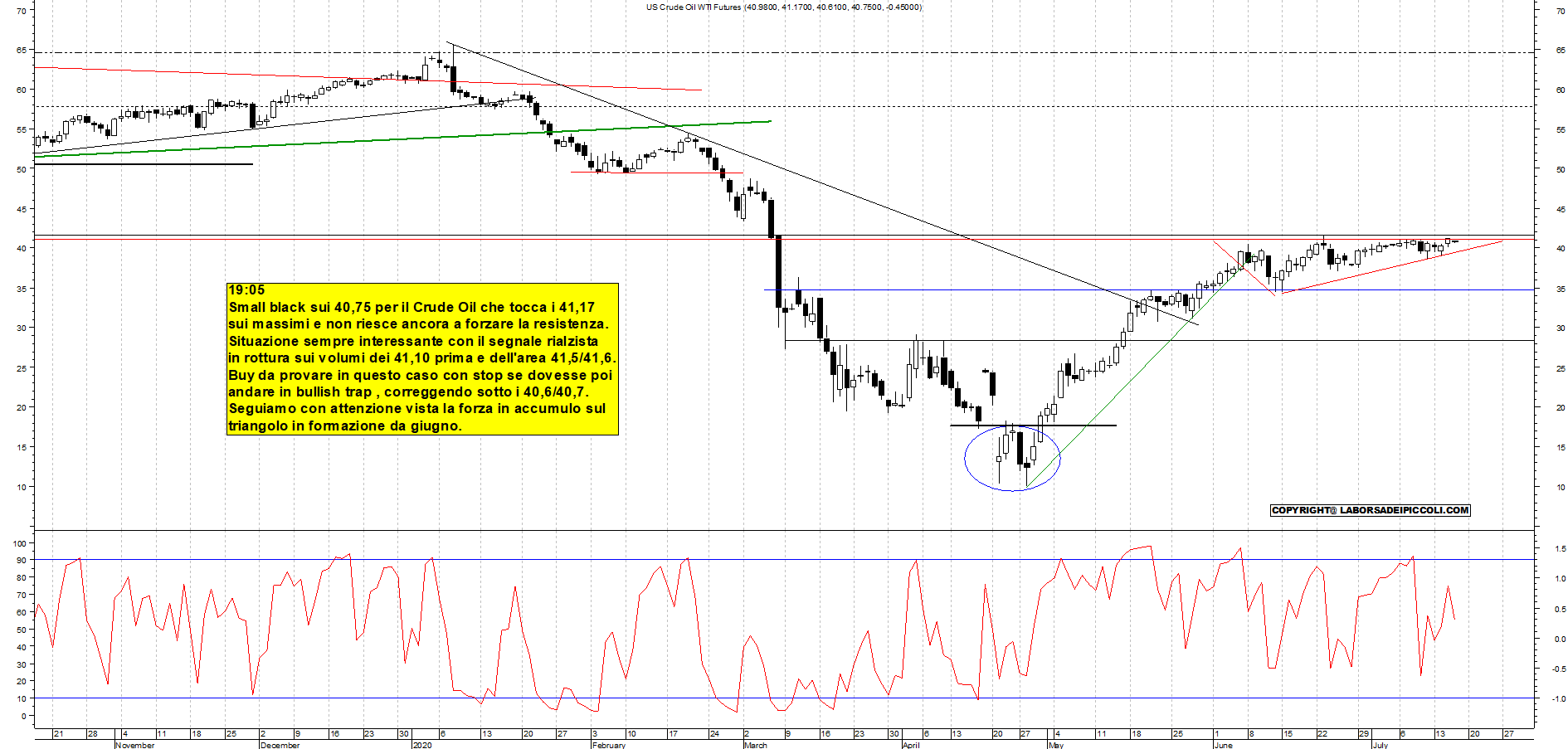This screenshot has width=1568, height=749.
Task: Select the February month label on time axis
Action: pyautogui.click(x=609, y=745)
